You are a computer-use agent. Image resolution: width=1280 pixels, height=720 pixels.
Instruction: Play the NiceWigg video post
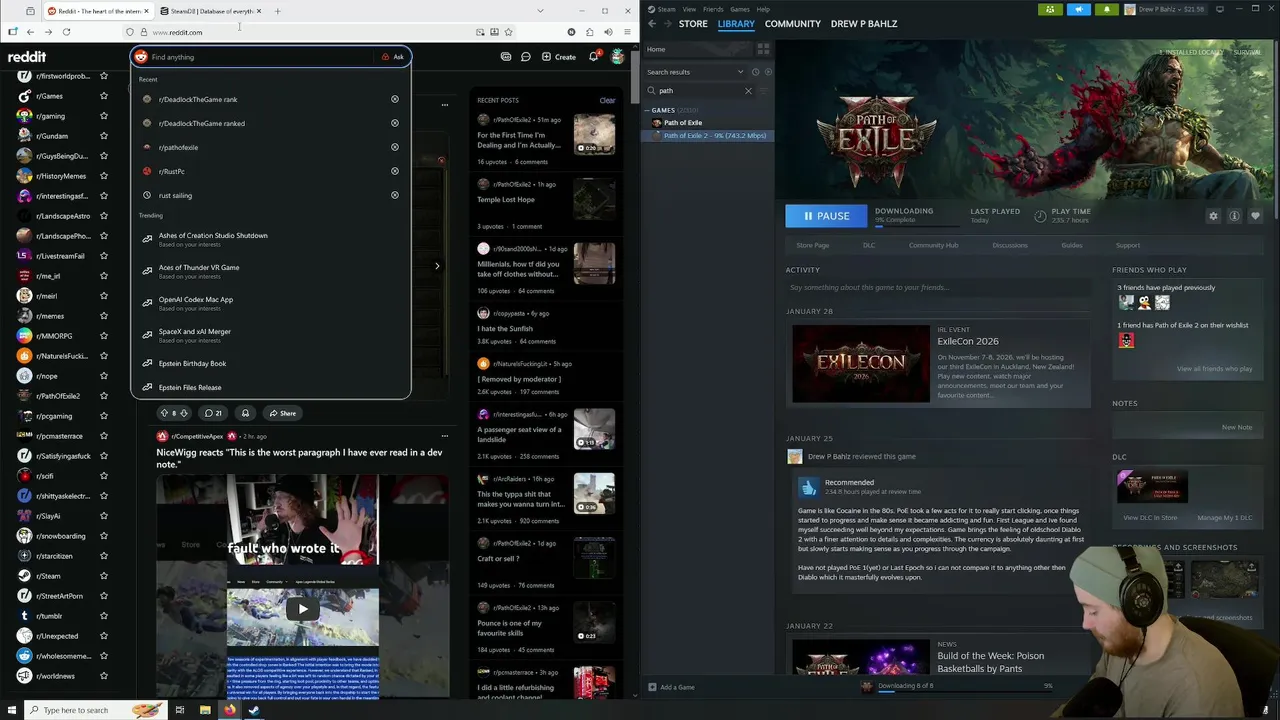click(302, 609)
